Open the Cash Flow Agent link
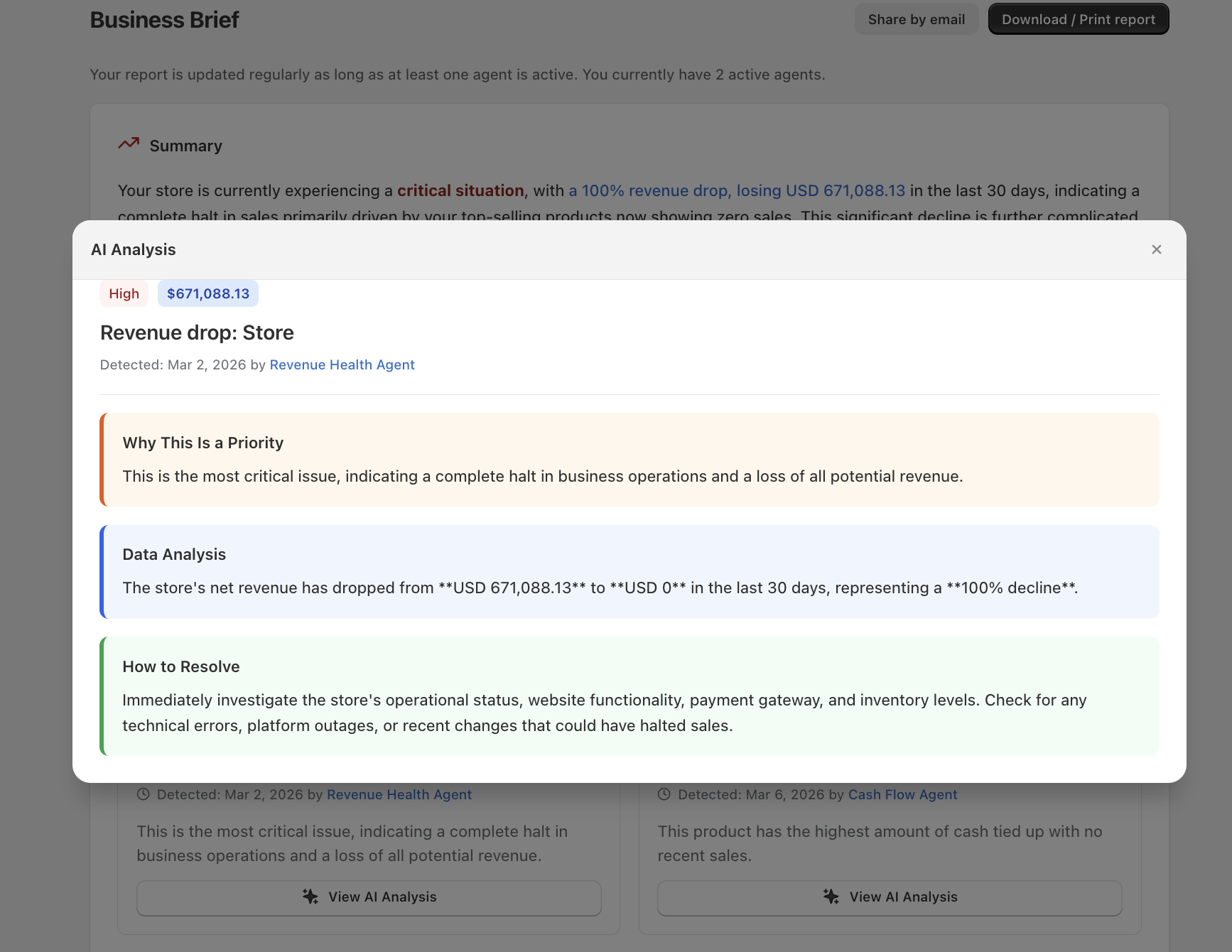 (902, 794)
